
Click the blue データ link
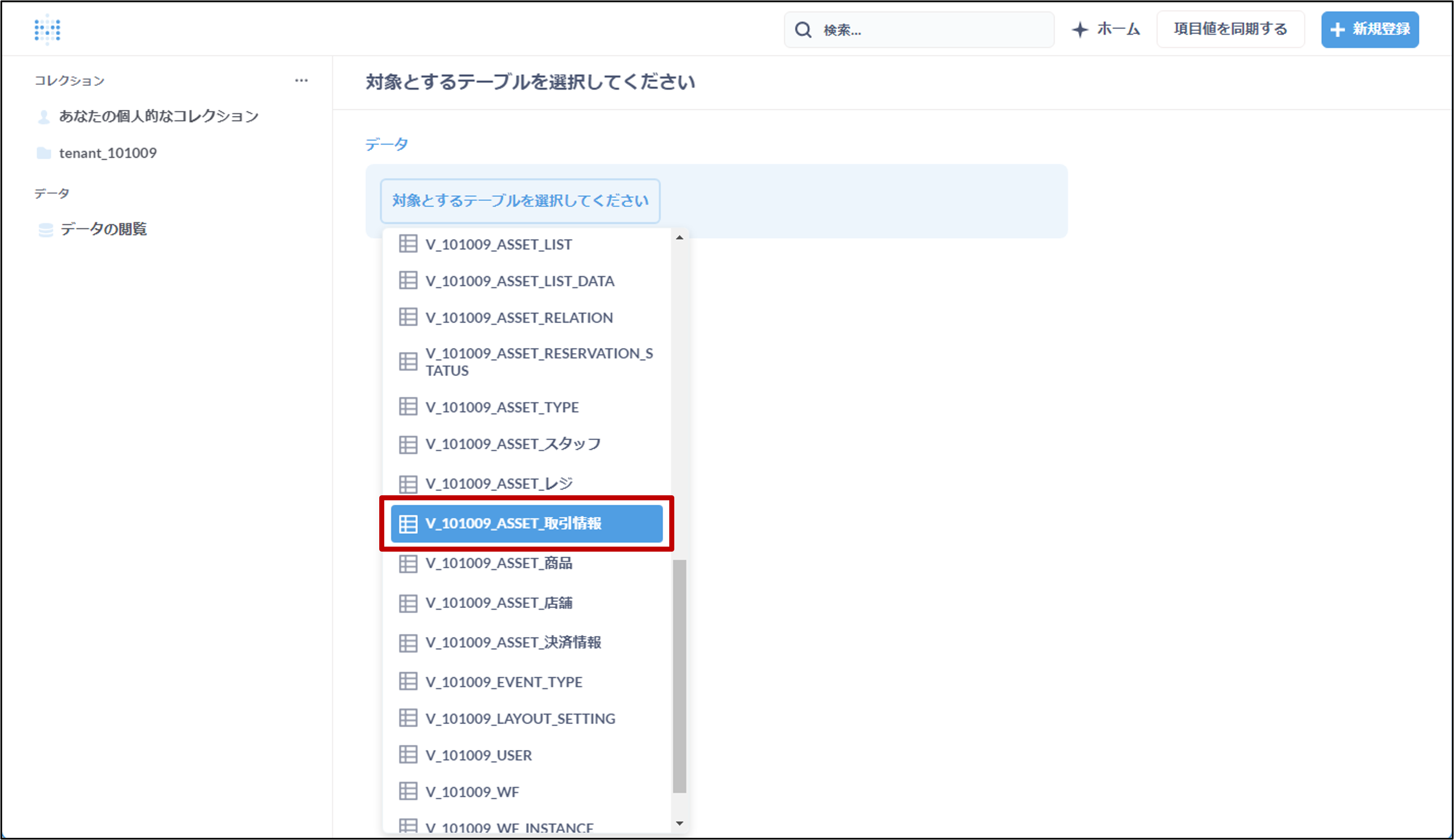(387, 144)
